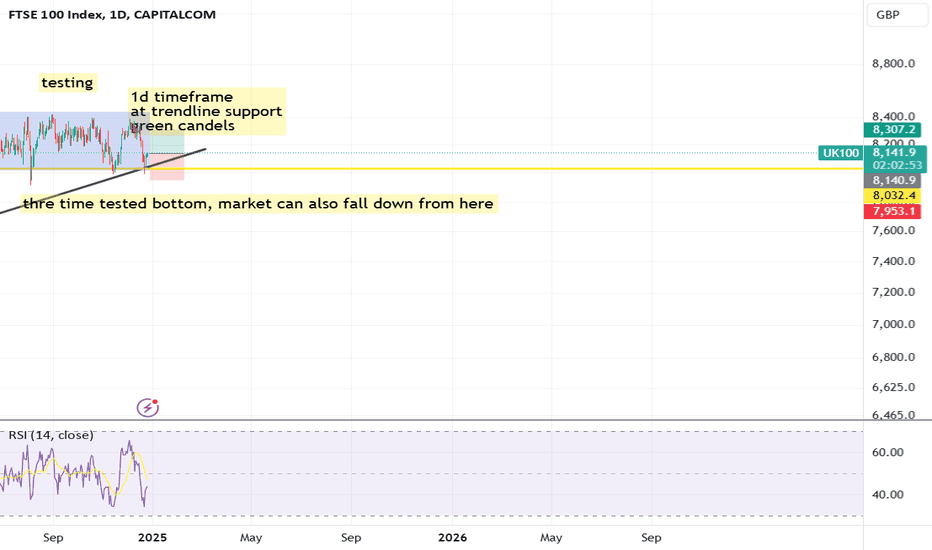Click the 2025 label on time axis
The image size is (932, 550).
pos(152,538)
